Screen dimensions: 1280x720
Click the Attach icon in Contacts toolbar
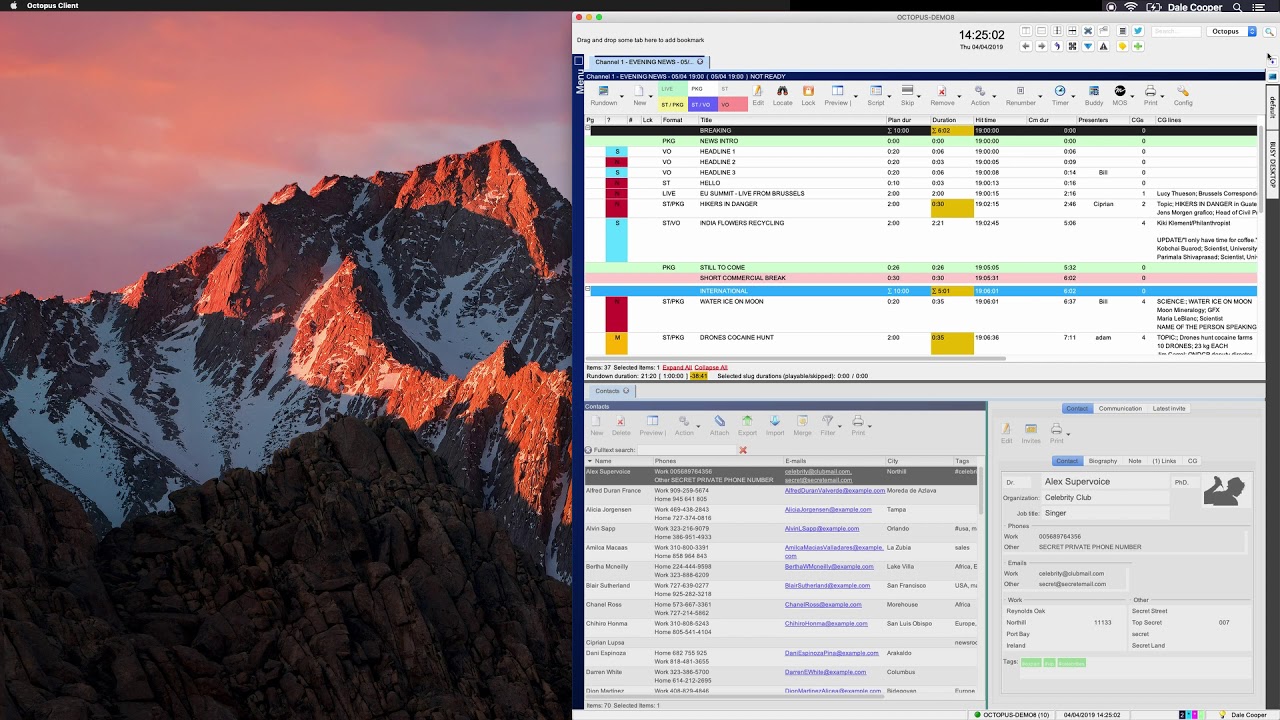pyautogui.click(x=719, y=422)
